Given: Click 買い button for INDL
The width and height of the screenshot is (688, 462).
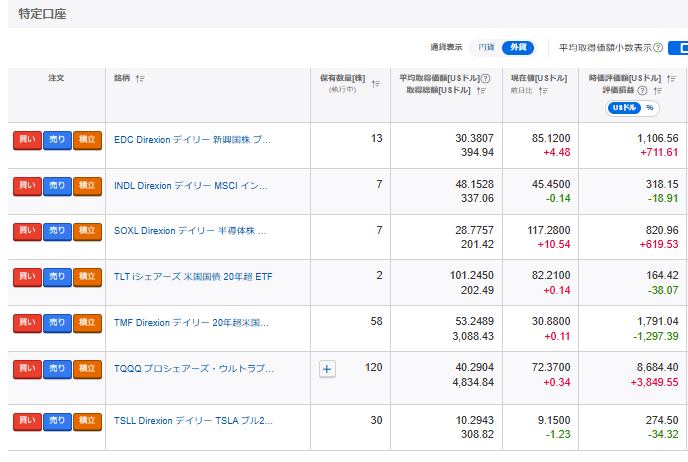Looking at the screenshot, I should (x=27, y=186).
